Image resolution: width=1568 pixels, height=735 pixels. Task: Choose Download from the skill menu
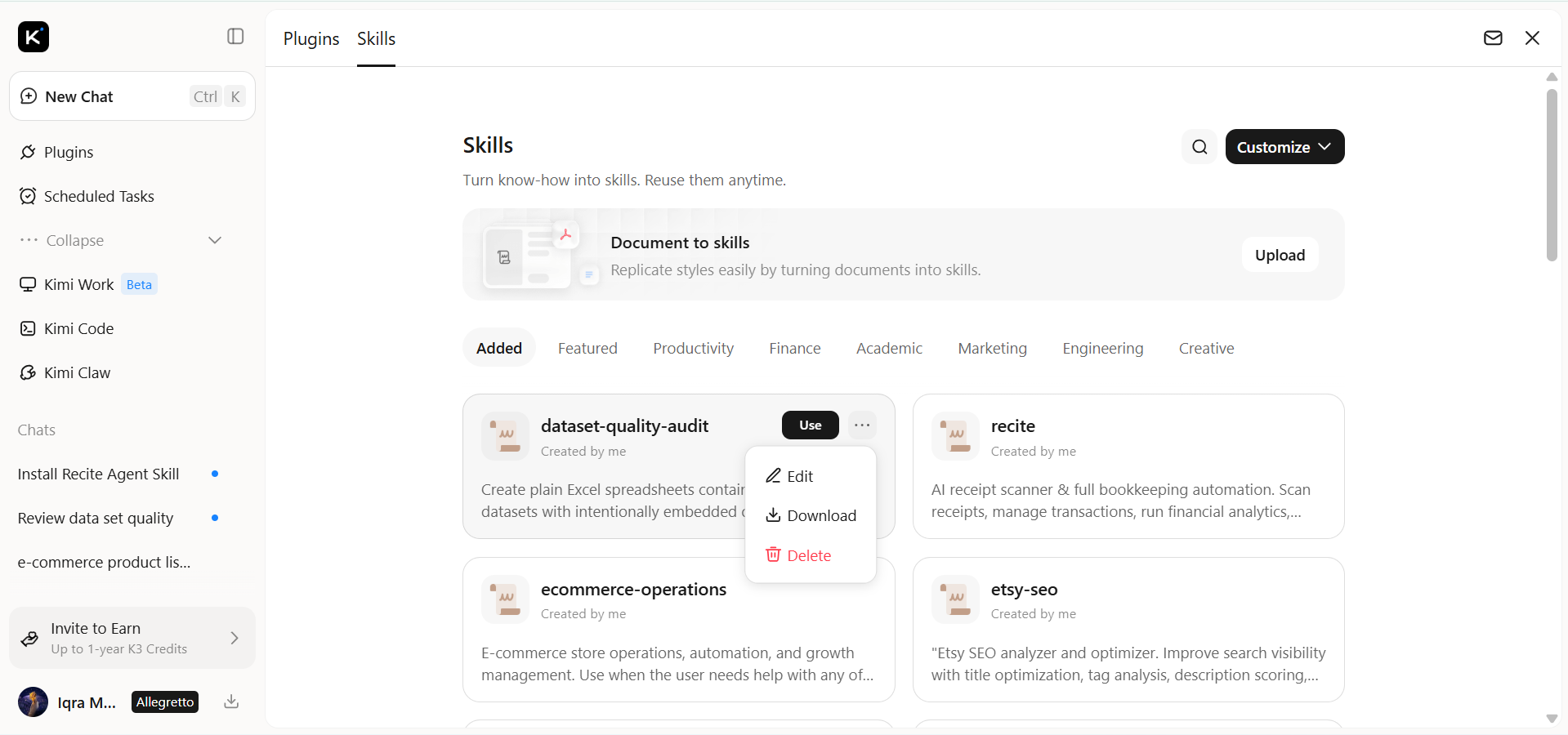coord(811,515)
